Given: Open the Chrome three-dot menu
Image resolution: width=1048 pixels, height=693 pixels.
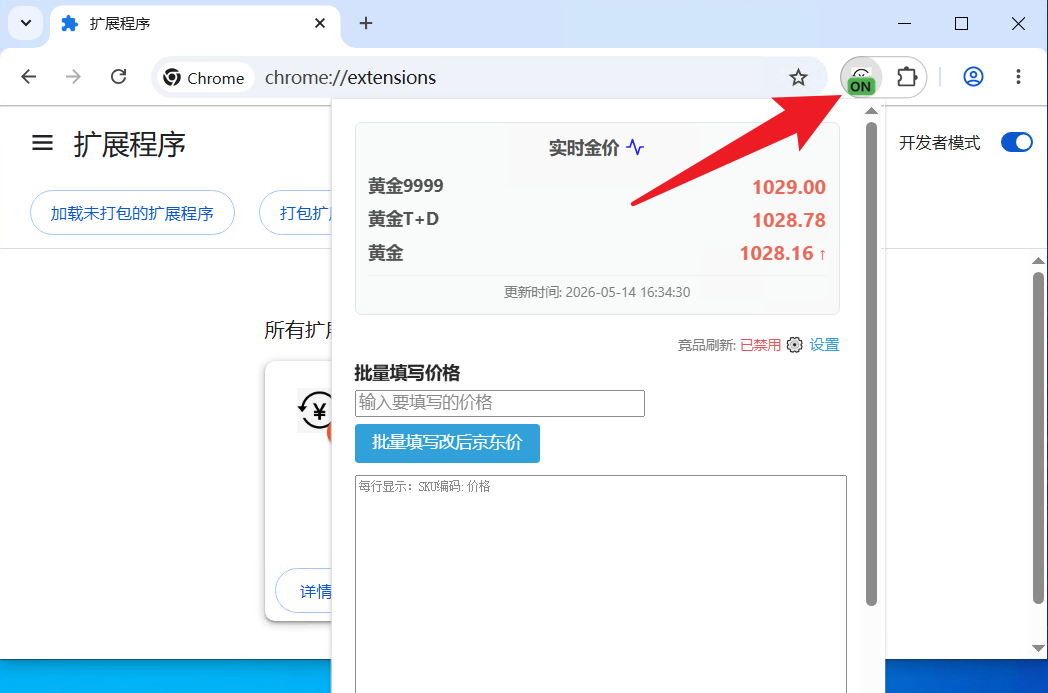Looking at the screenshot, I should point(1019,77).
